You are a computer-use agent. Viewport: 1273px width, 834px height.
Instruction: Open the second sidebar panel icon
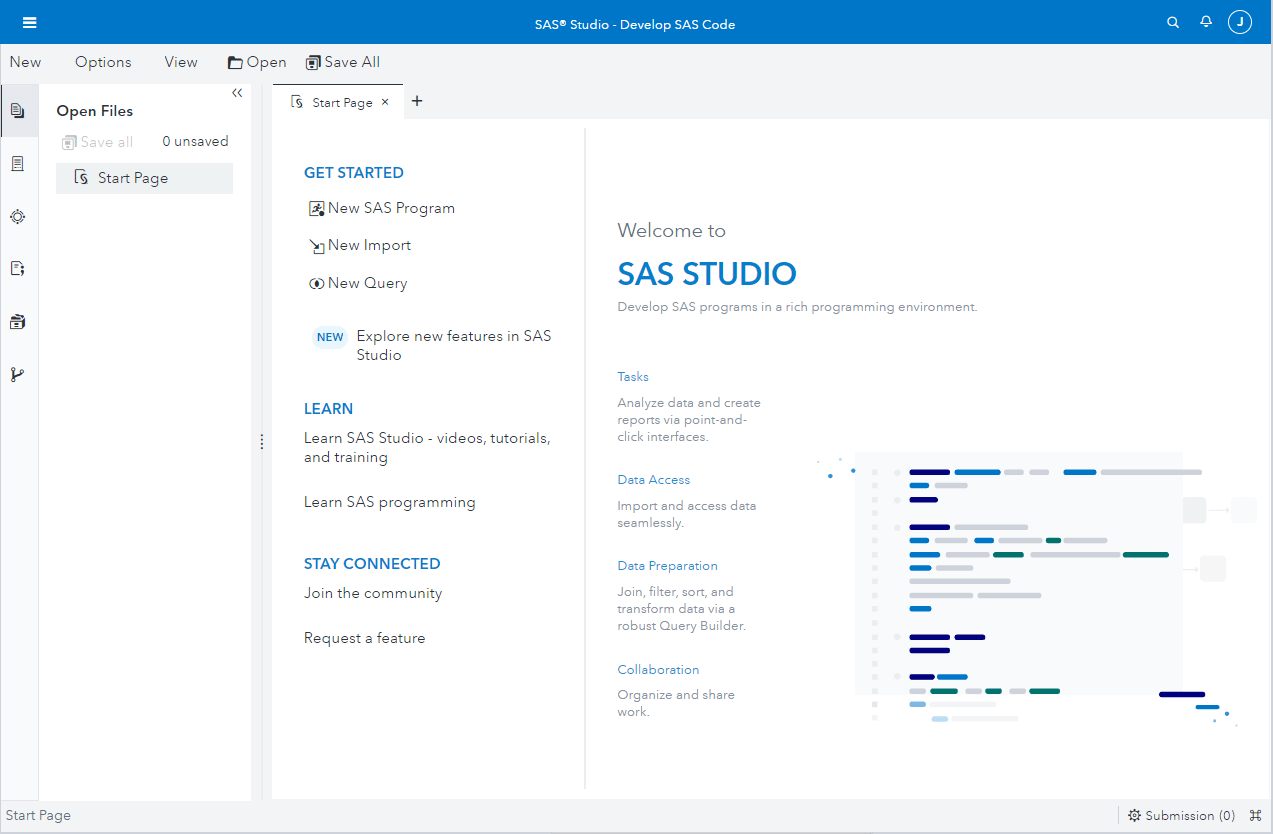18,164
